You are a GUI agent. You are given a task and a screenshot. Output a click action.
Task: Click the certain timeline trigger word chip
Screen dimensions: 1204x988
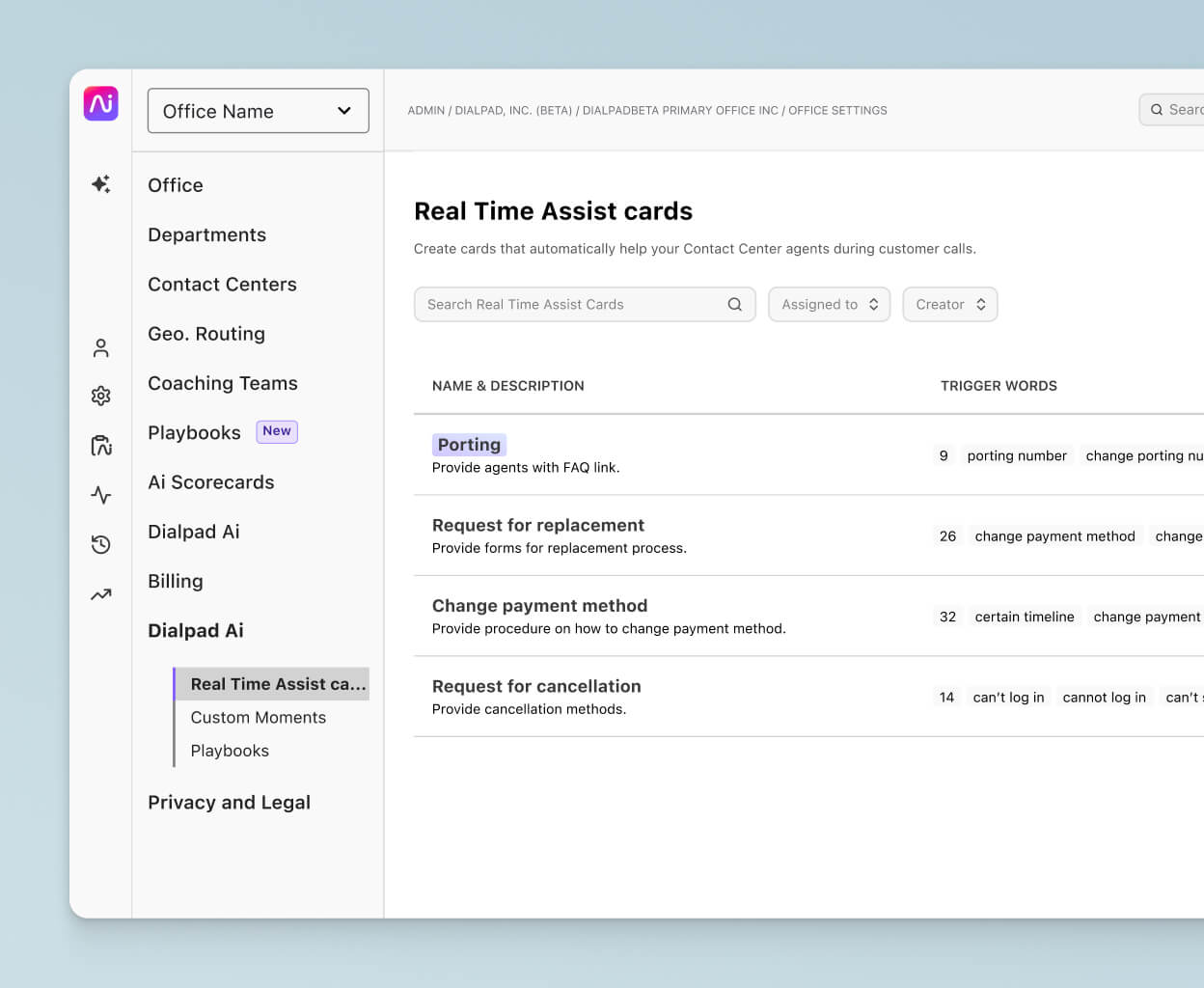pos(1025,616)
